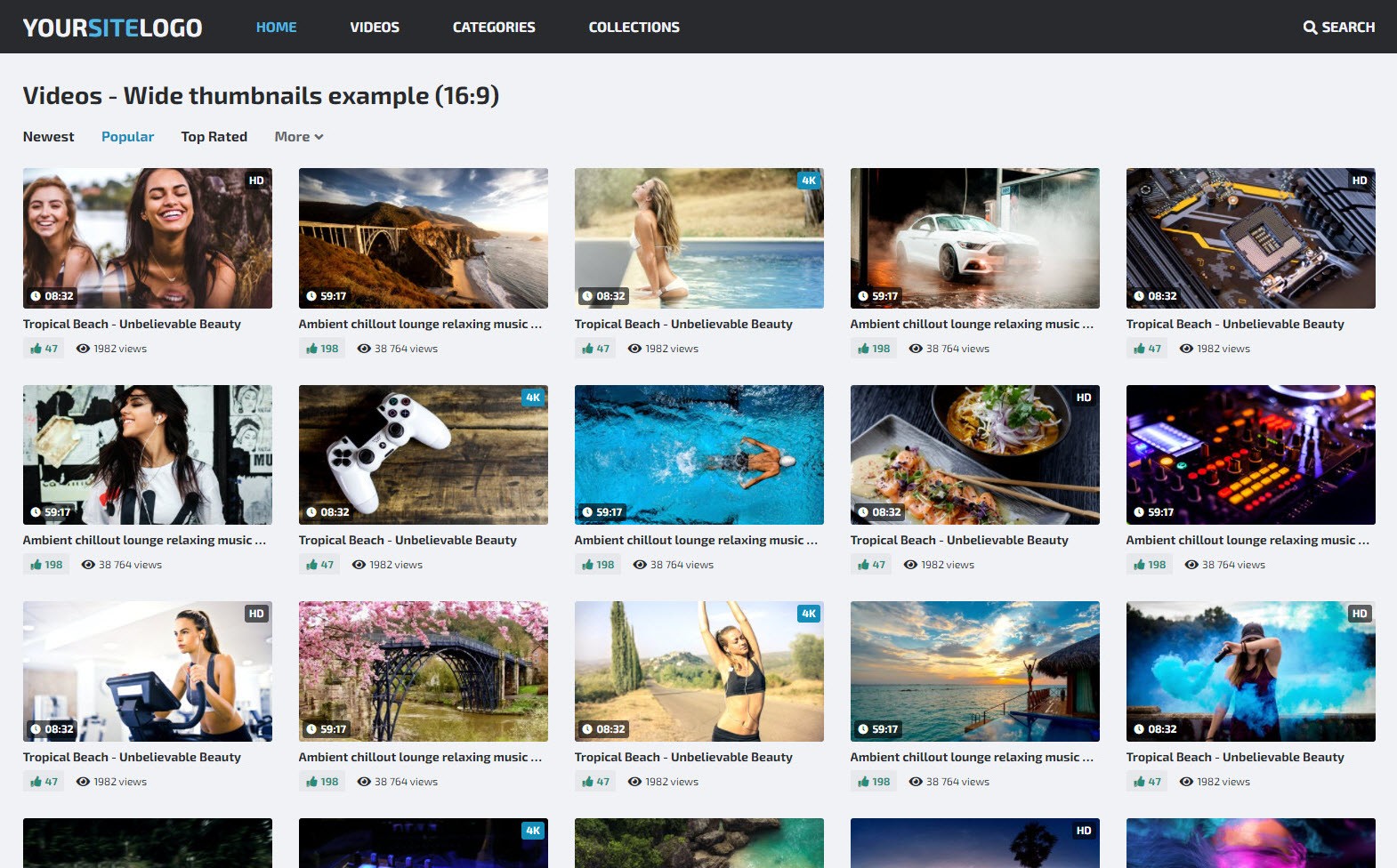Expand the More sorting dropdown
1397x868 pixels.
(x=299, y=137)
